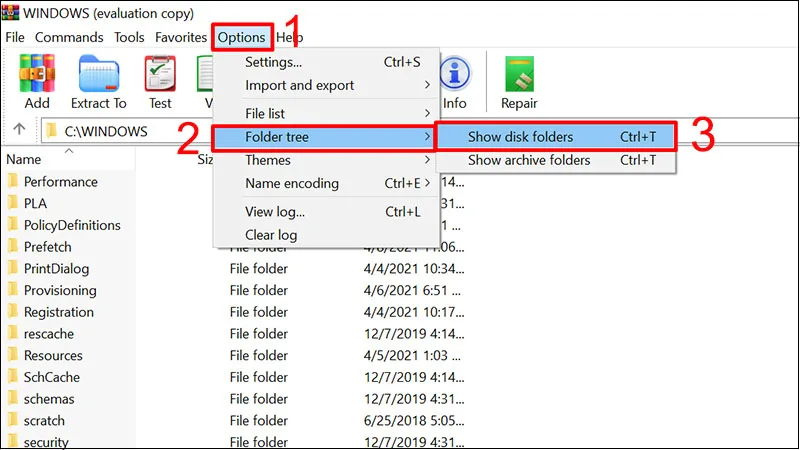Select Show archive folders option
This screenshot has height=450, width=800.
pos(557,160)
